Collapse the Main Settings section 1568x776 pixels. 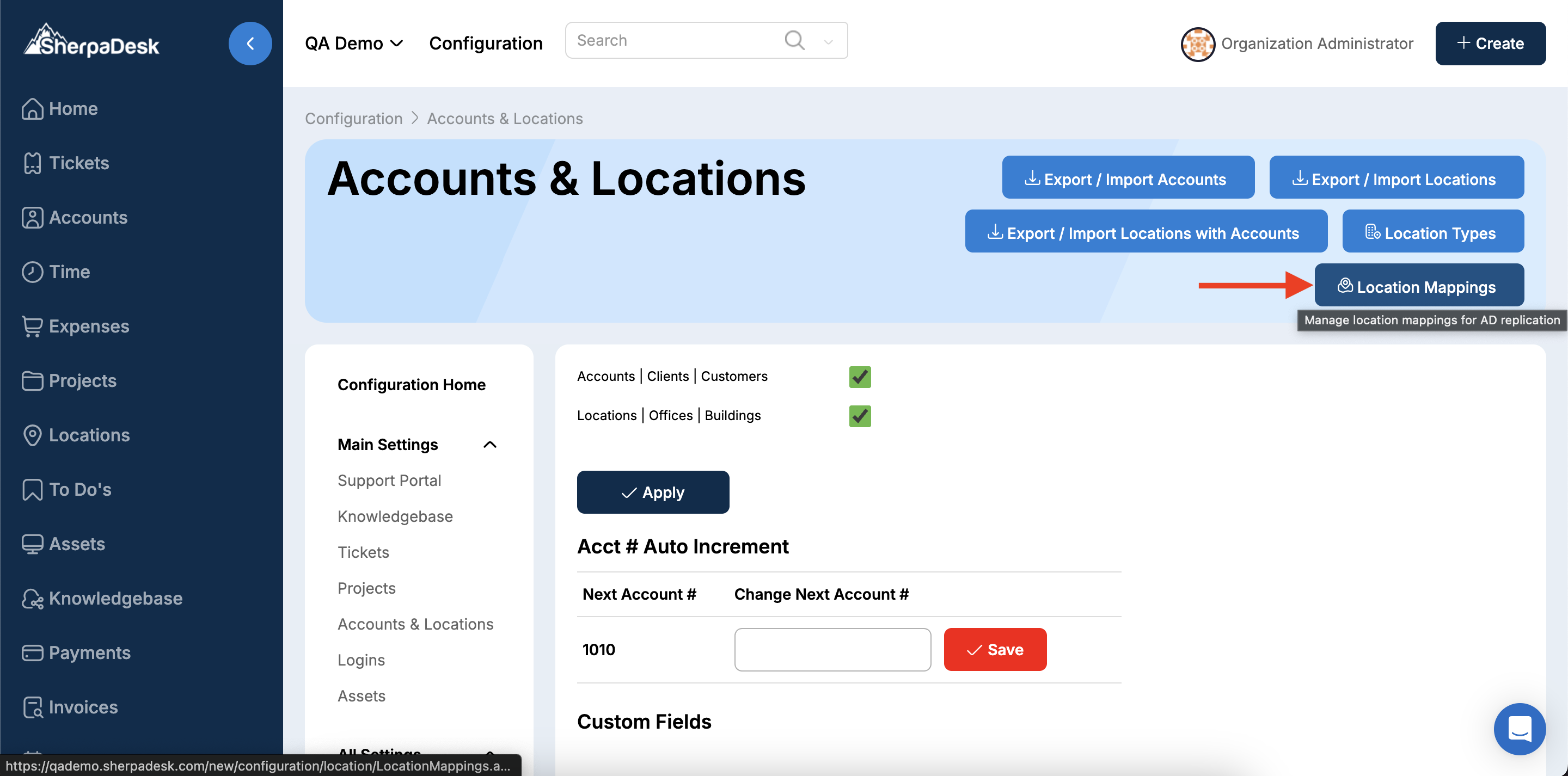tap(489, 445)
